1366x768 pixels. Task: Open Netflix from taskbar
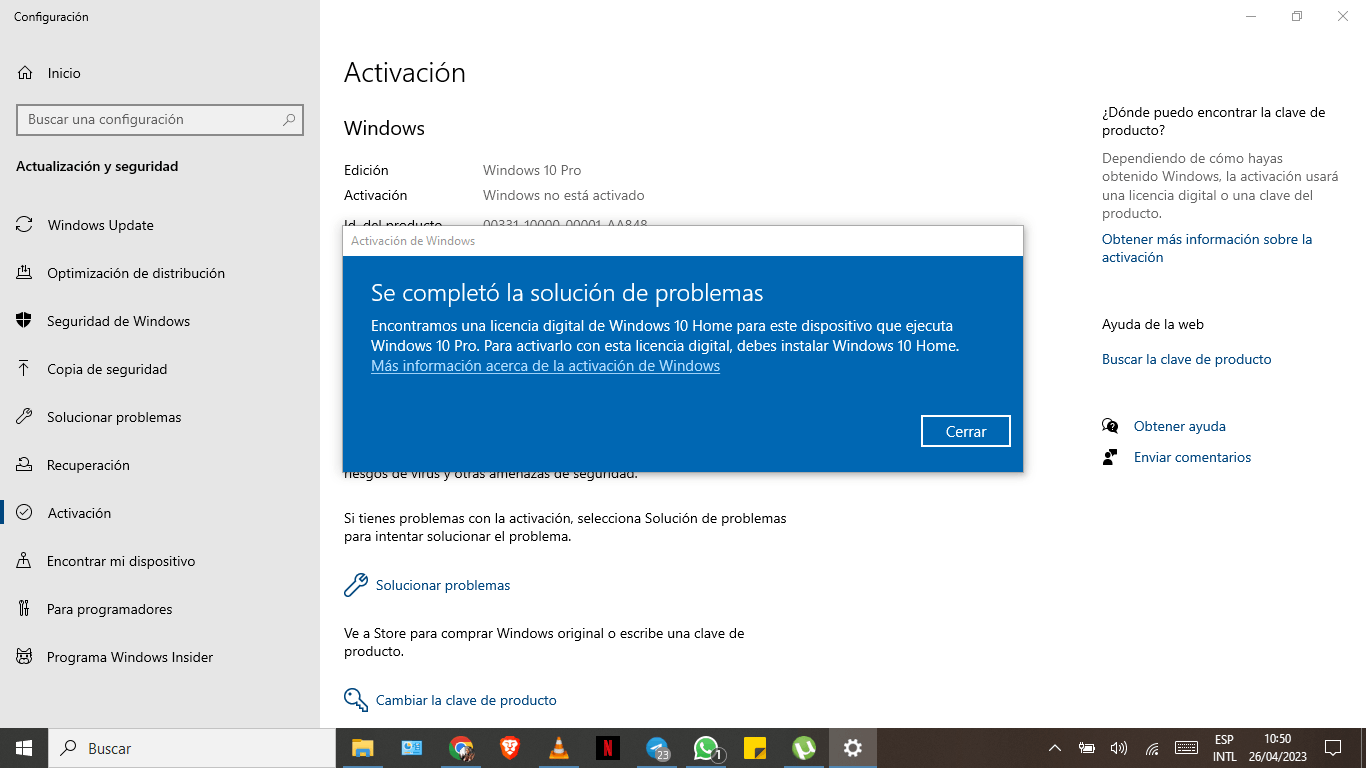(607, 748)
